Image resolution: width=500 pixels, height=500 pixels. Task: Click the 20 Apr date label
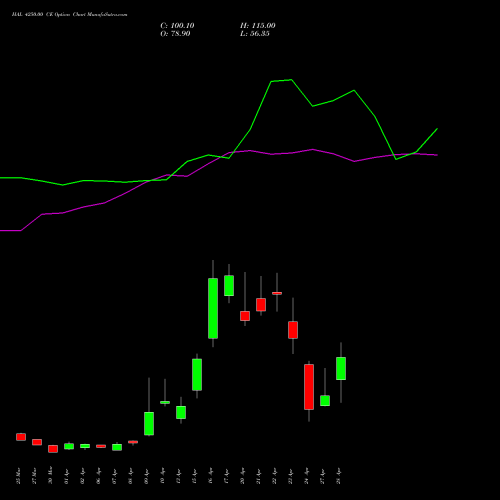[x=243, y=476]
